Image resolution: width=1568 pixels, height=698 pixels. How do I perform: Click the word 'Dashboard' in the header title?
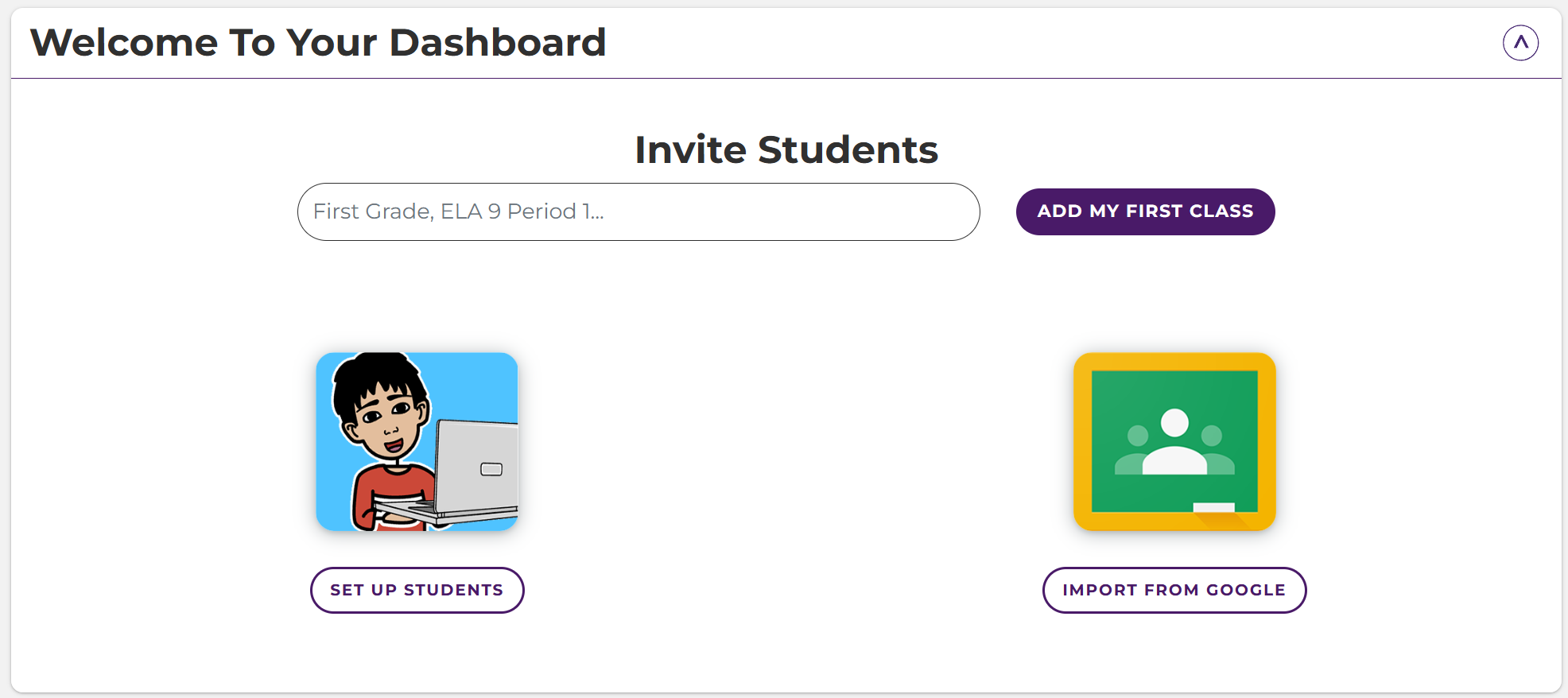(x=497, y=43)
